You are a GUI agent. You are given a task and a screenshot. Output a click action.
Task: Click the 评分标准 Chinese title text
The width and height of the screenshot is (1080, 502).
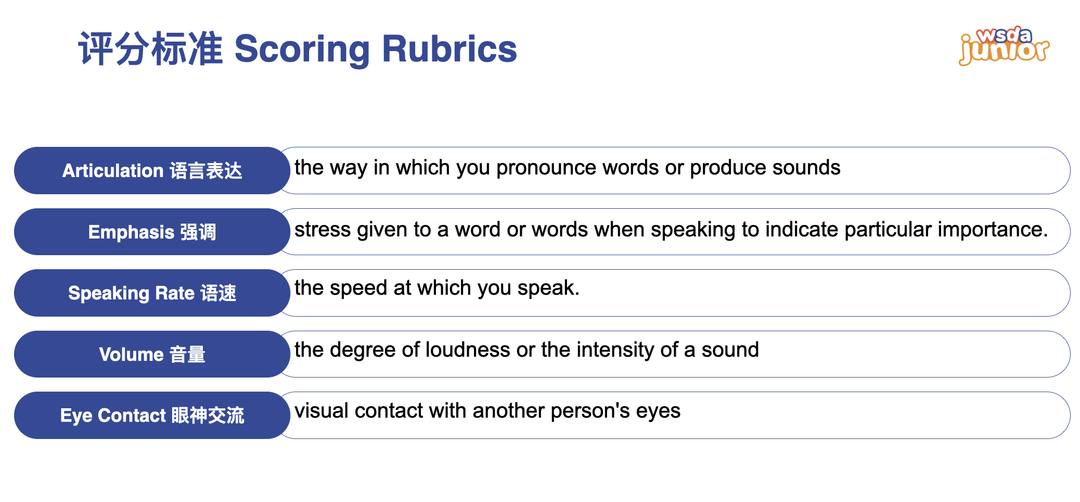point(150,49)
